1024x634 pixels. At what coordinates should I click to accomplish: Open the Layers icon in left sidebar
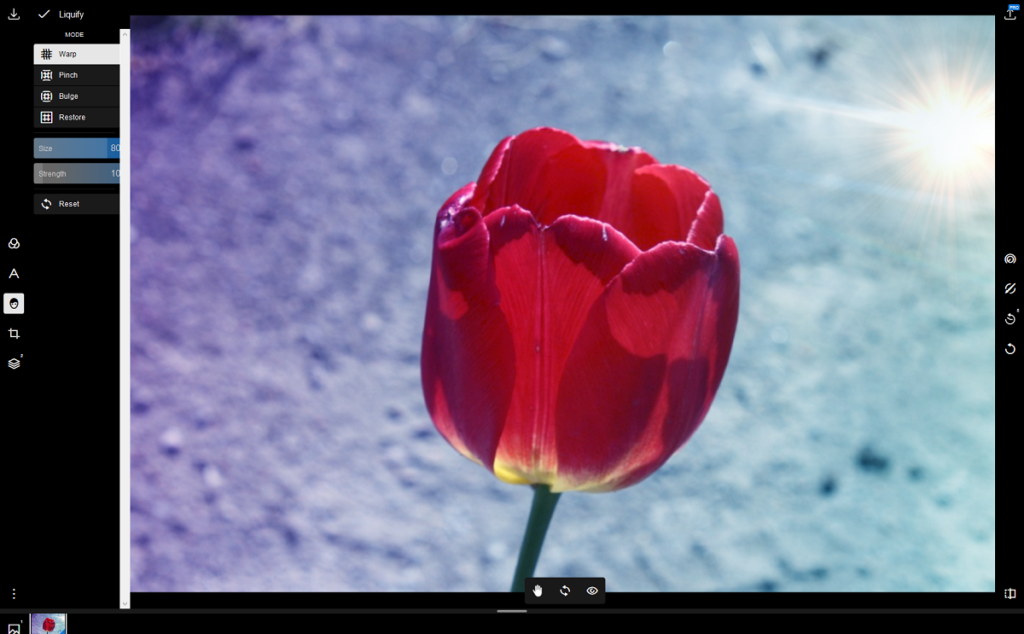[14, 364]
